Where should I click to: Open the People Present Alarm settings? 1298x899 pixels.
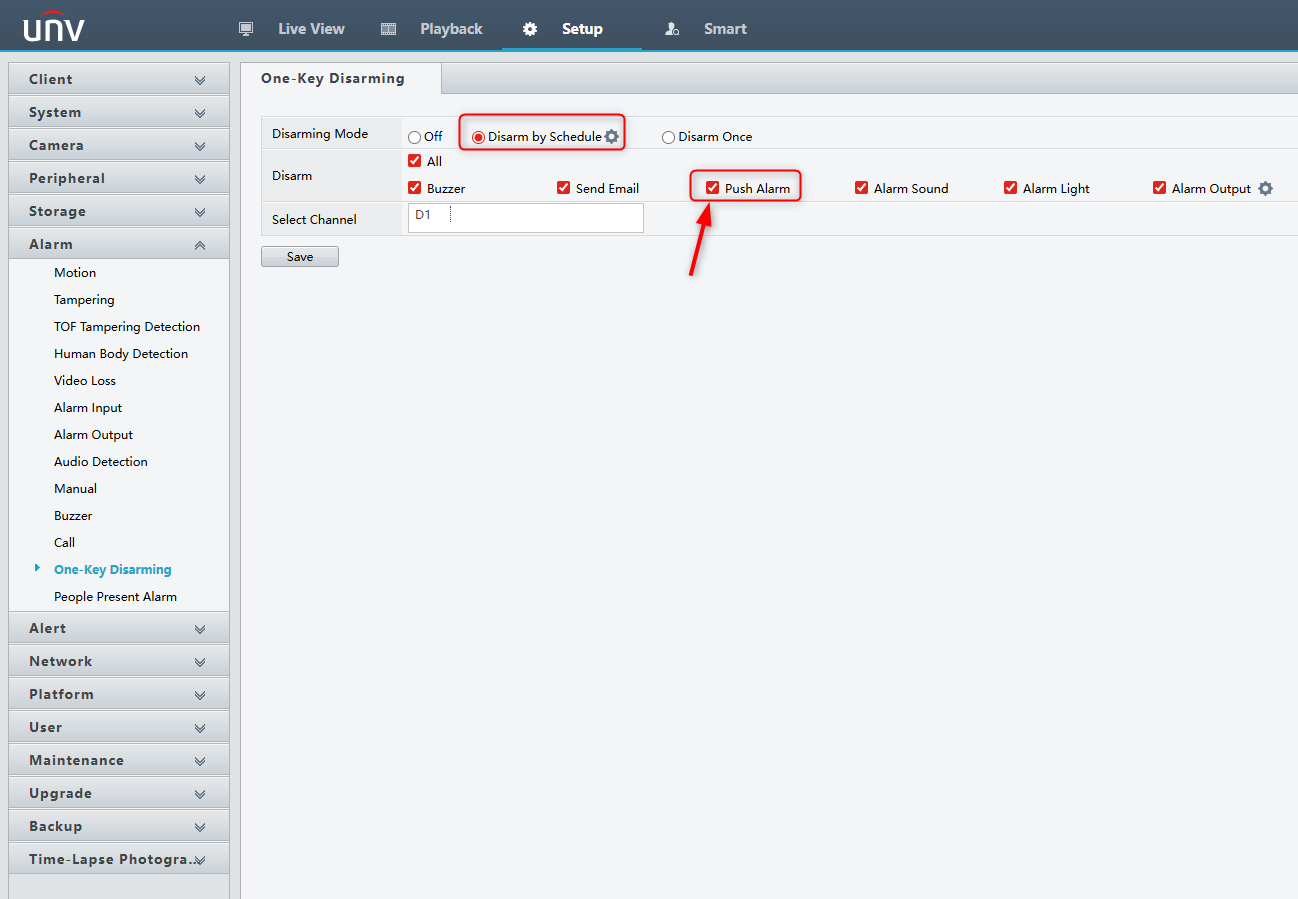[x=115, y=597]
